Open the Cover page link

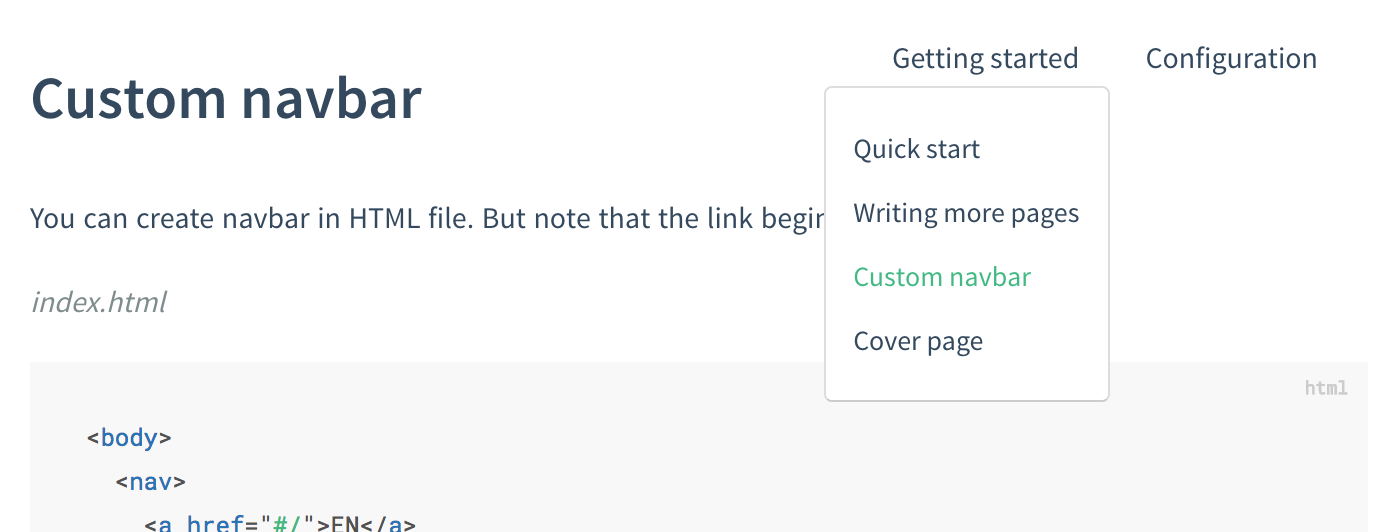click(x=918, y=342)
